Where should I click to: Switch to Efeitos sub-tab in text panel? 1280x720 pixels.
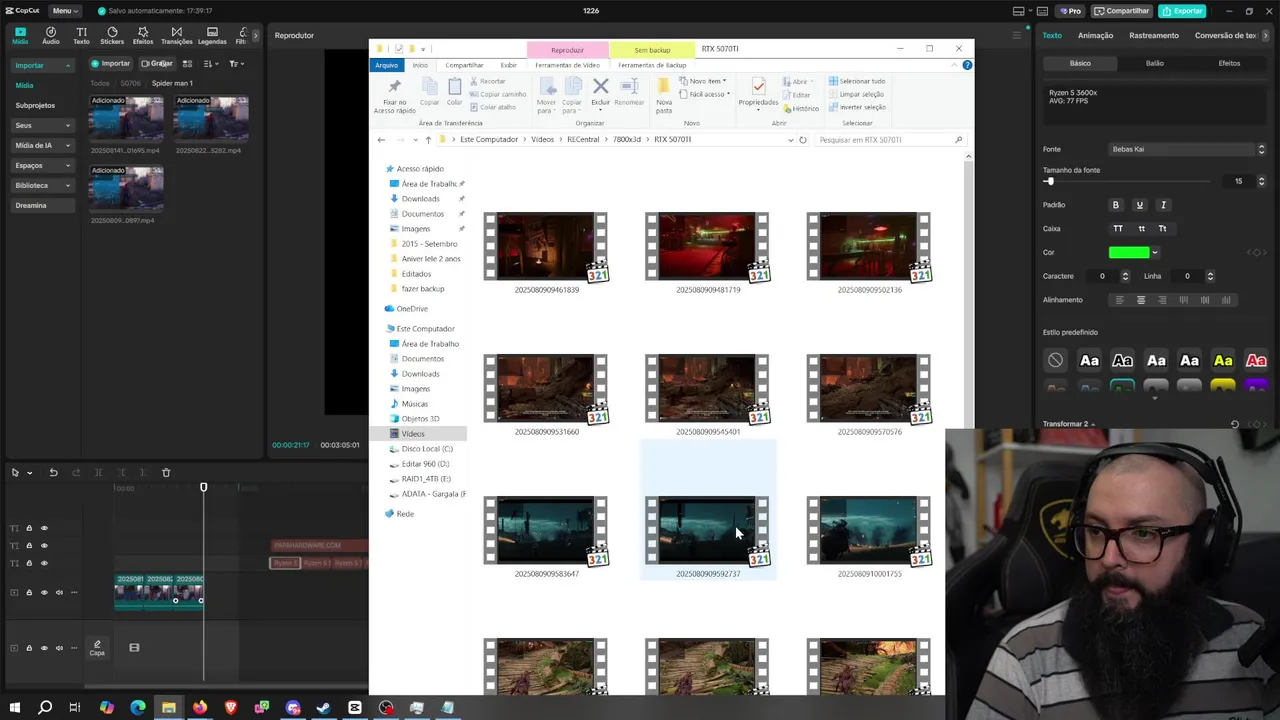1229,63
